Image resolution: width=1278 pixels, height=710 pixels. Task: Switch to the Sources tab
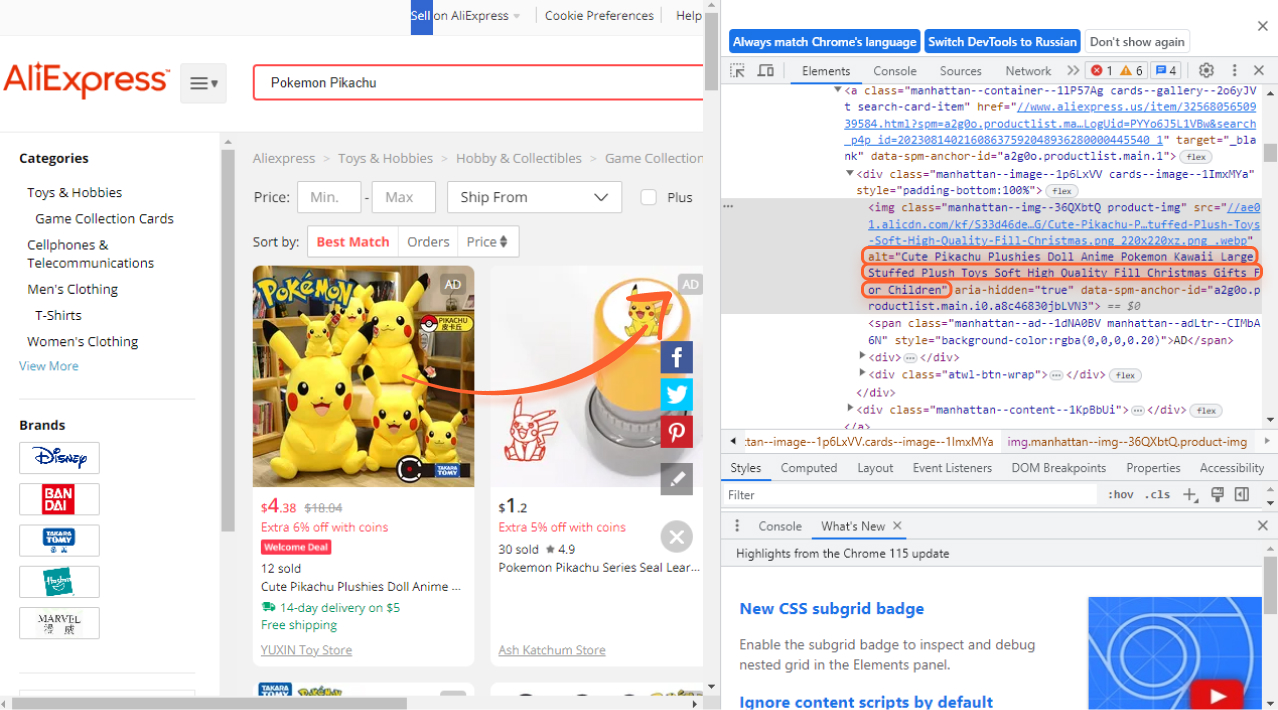click(961, 71)
